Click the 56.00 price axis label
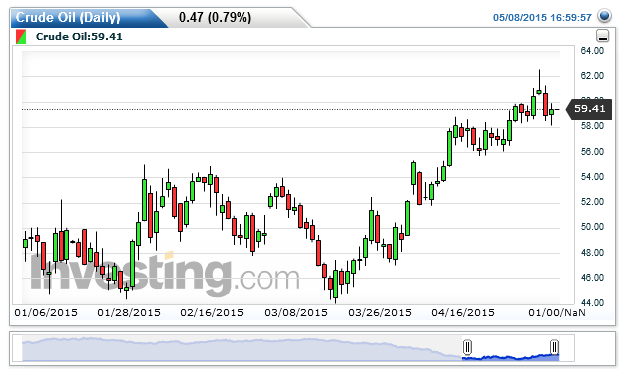626x374 pixels. pos(592,152)
